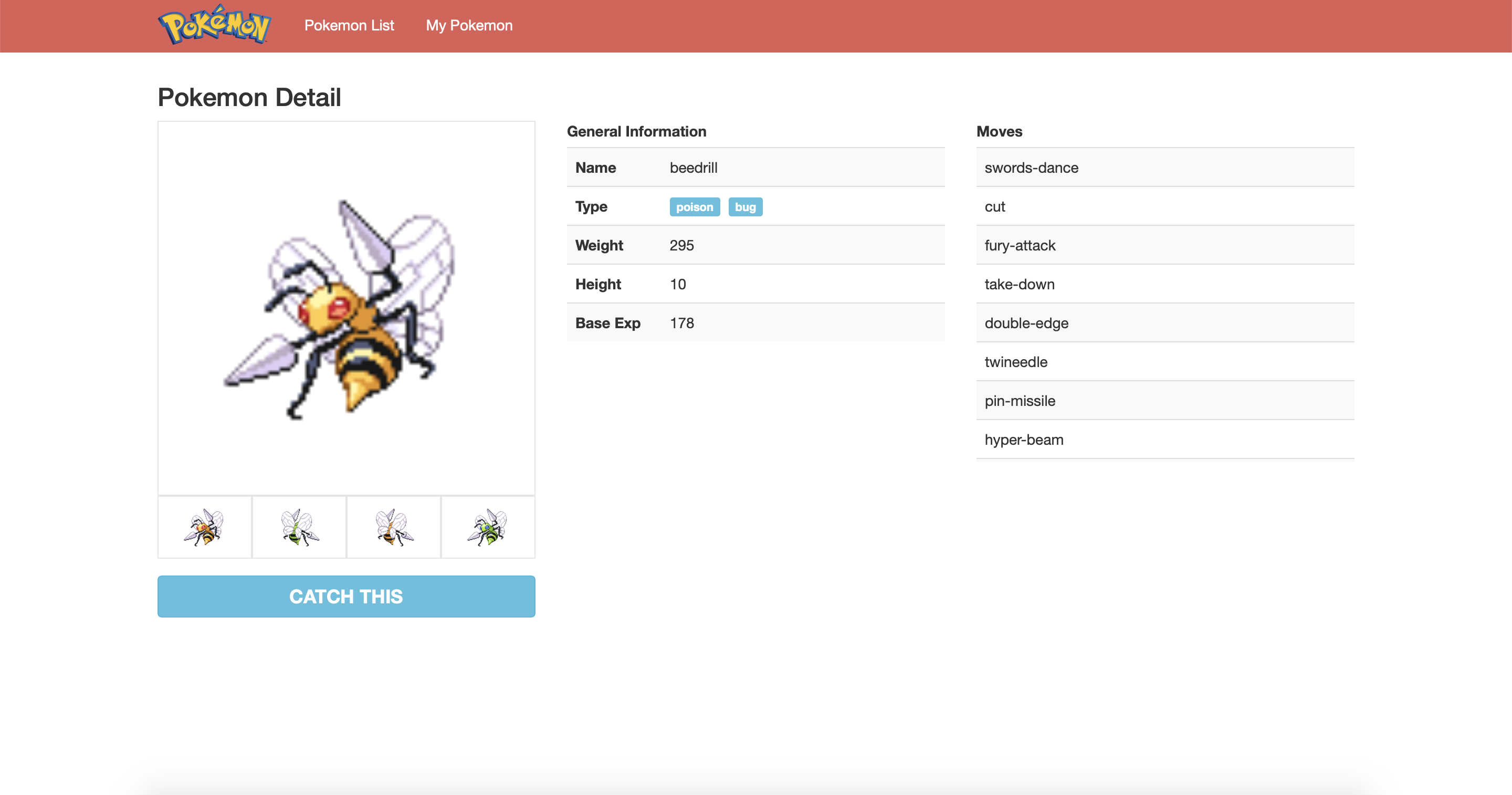Select the cut move row
1512x795 pixels.
tap(995, 207)
